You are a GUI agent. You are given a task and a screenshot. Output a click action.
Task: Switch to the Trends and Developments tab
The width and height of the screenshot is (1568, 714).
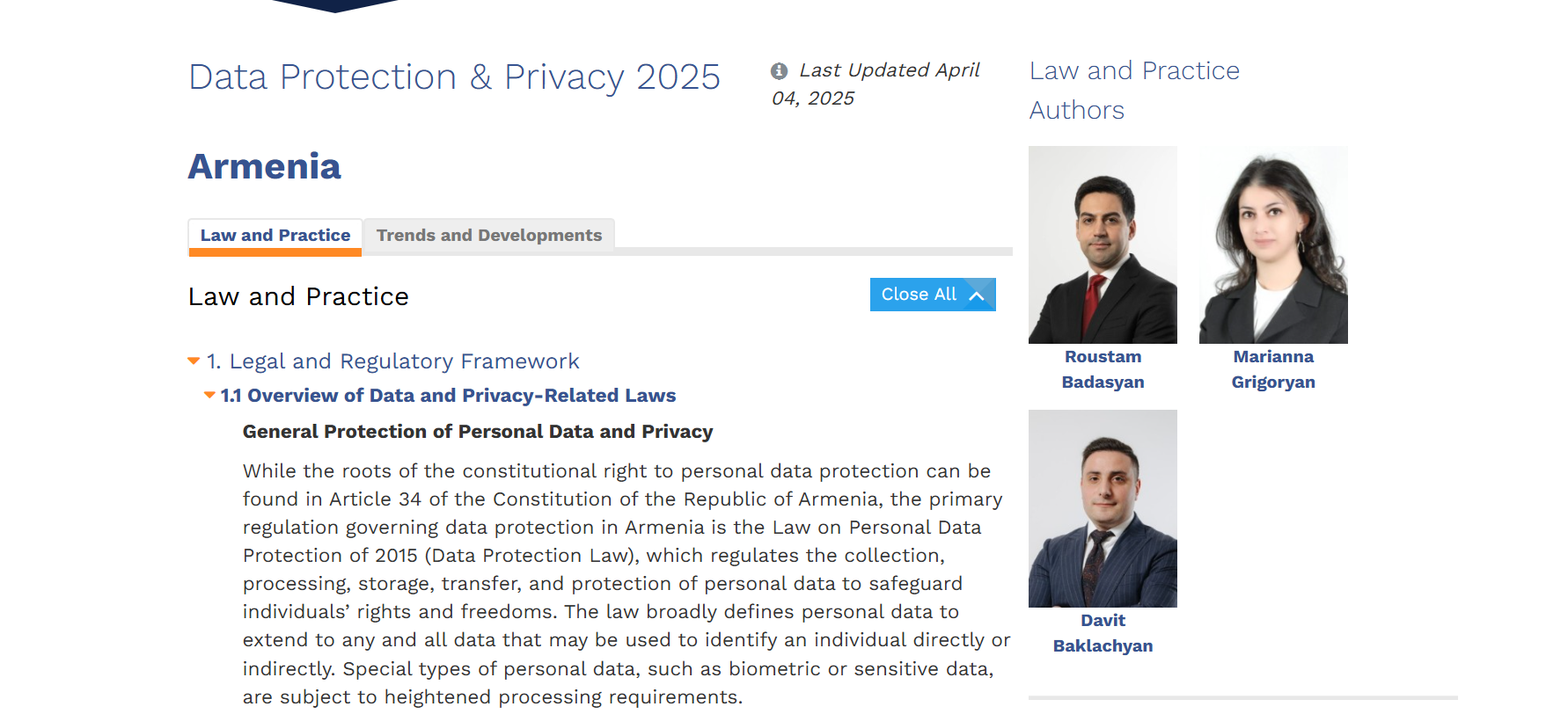(488, 236)
